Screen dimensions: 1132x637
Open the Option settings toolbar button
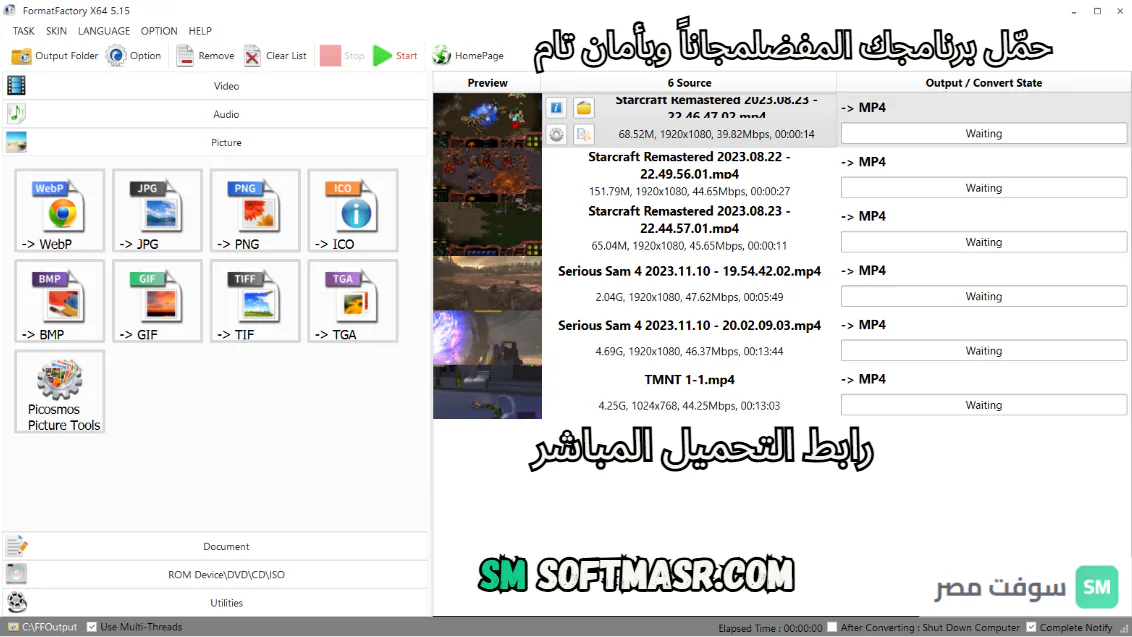tap(134, 56)
